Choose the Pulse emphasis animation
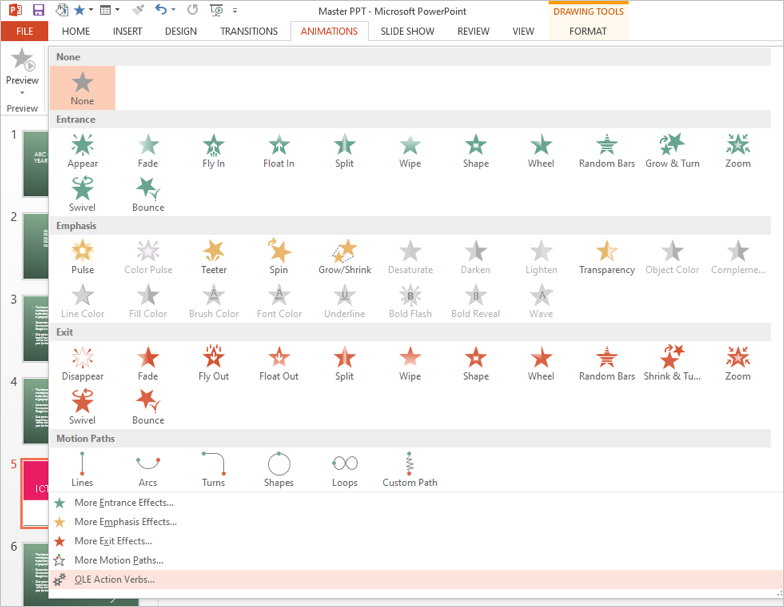The image size is (784, 607). pyautogui.click(x=83, y=256)
